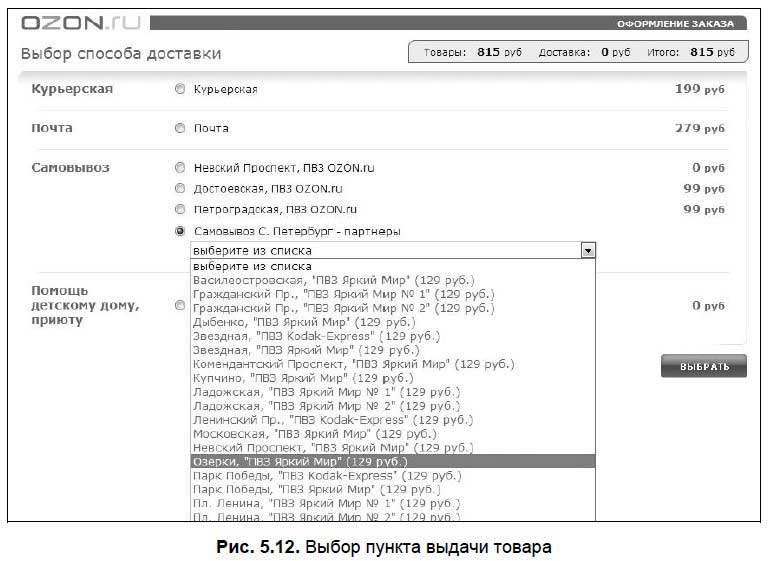
Task: Choose Невский Проспект, ПВЗ OZON.ru pickup
Action: pyautogui.click(x=180, y=168)
